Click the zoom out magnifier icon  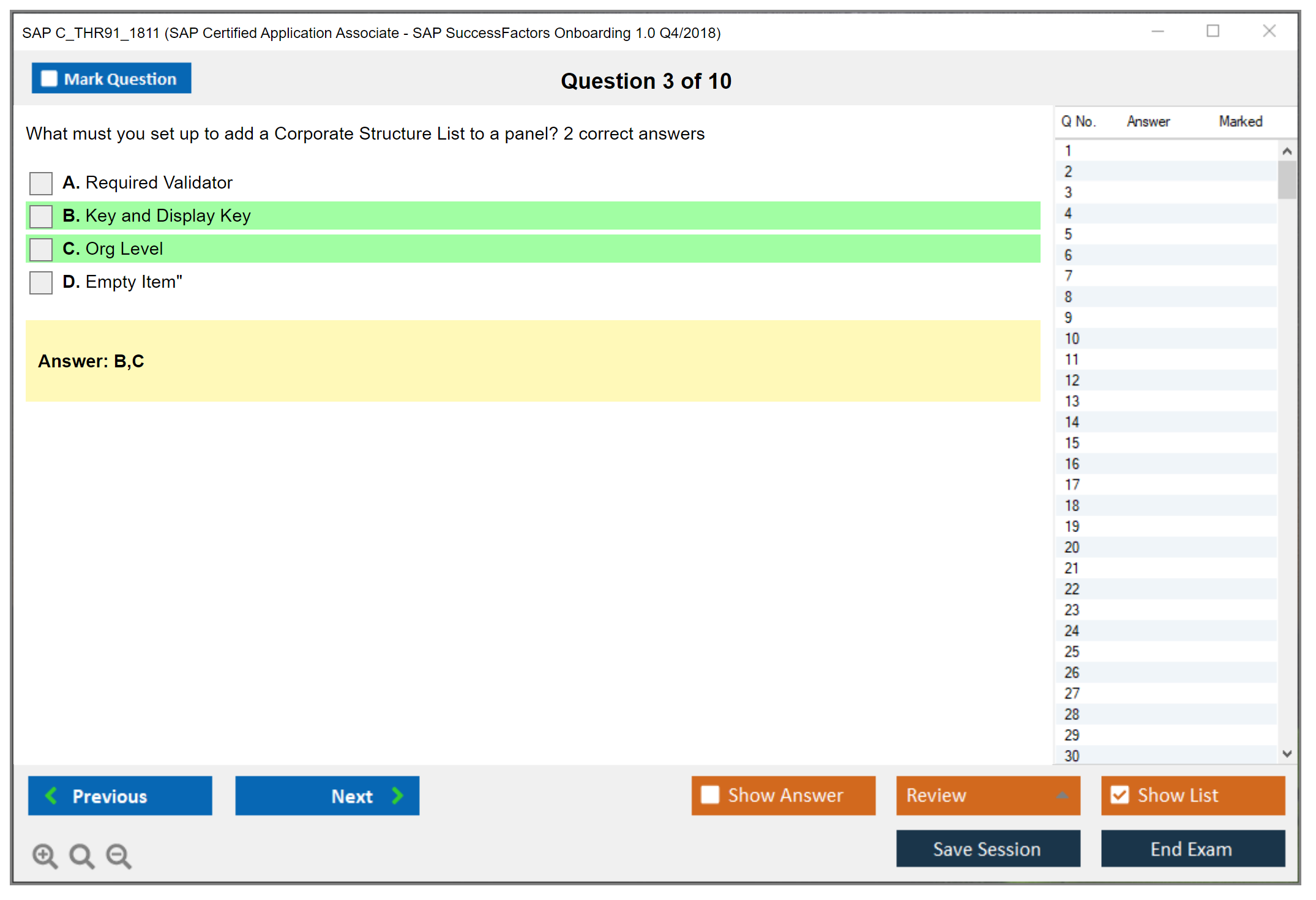click(x=118, y=855)
